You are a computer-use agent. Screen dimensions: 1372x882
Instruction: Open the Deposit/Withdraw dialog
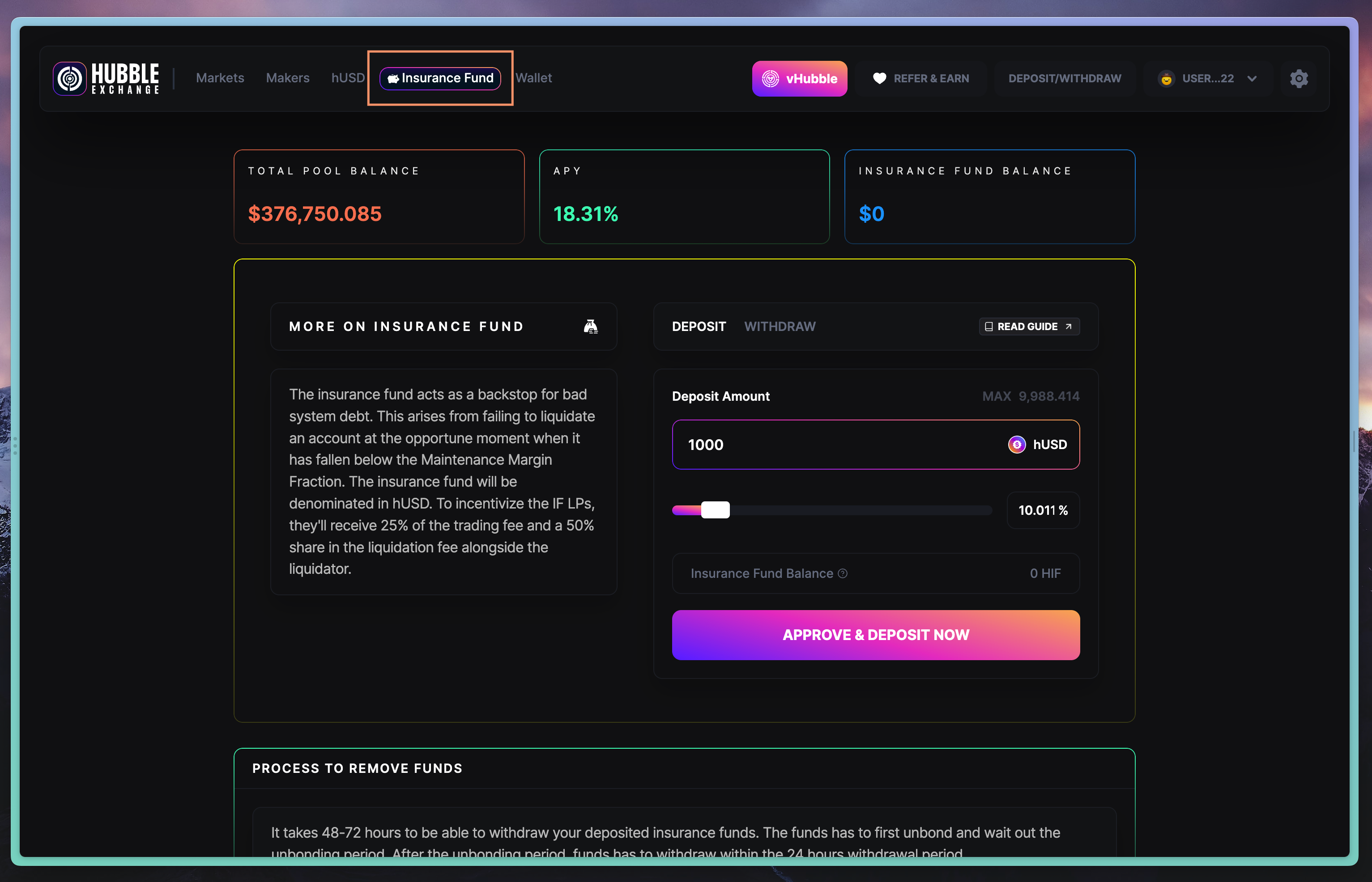1065,78
